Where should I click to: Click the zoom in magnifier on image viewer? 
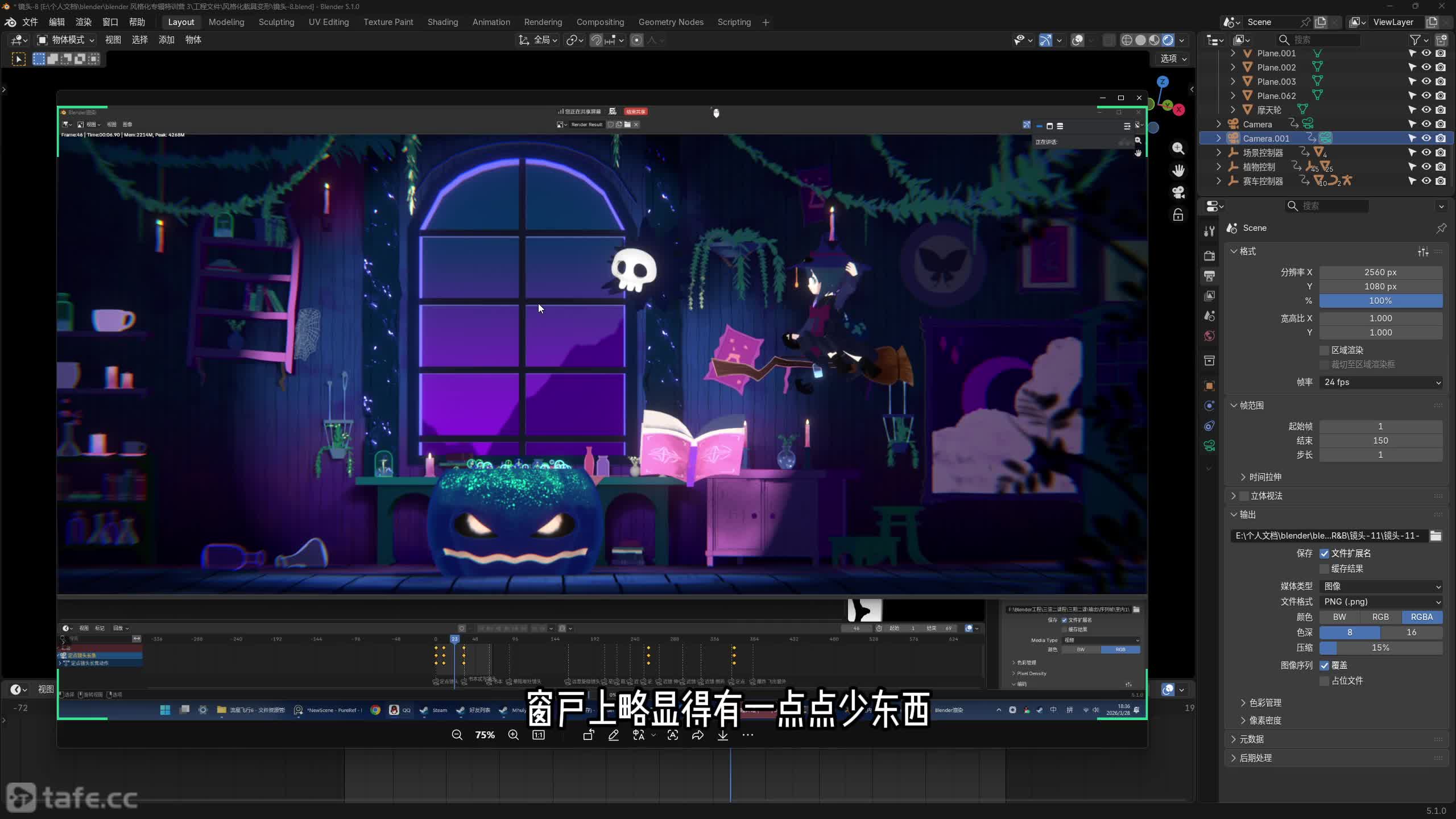pos(513,735)
